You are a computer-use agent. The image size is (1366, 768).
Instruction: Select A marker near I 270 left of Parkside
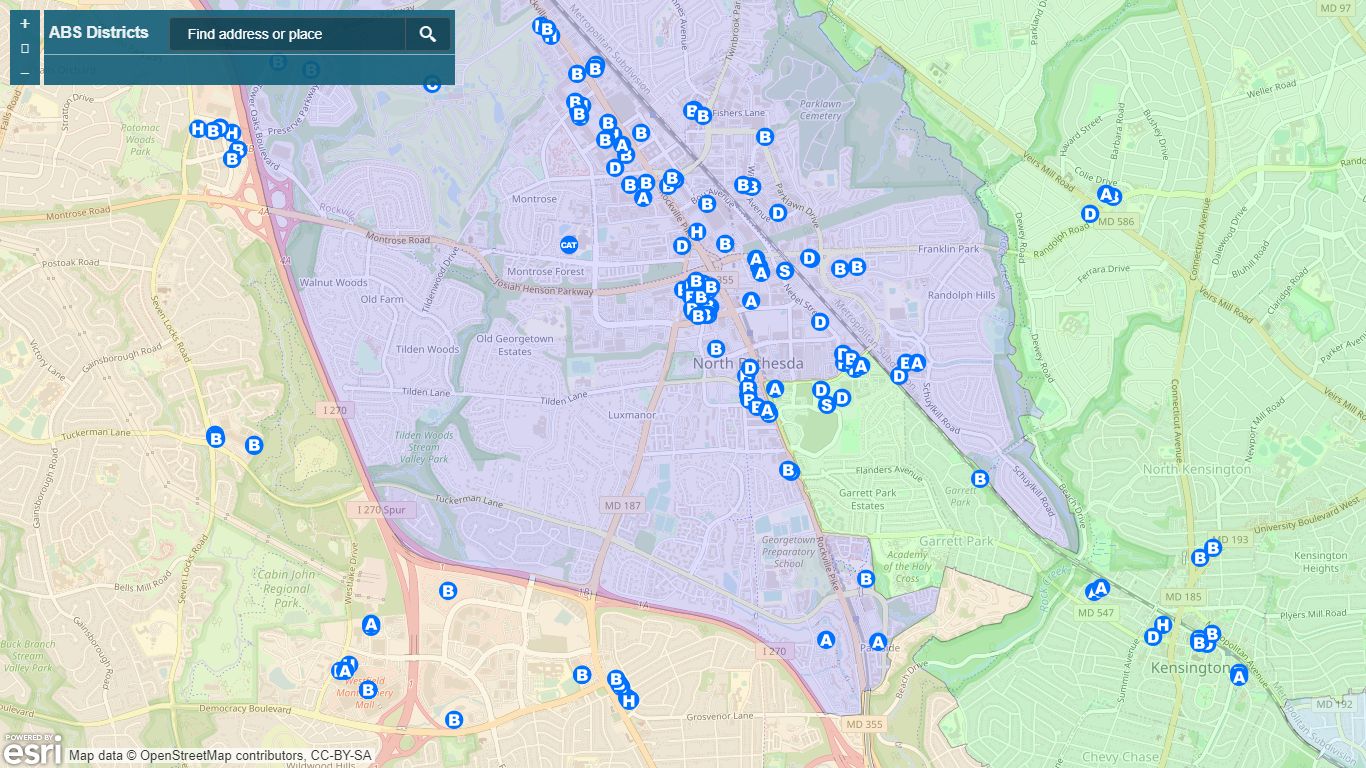pos(826,639)
